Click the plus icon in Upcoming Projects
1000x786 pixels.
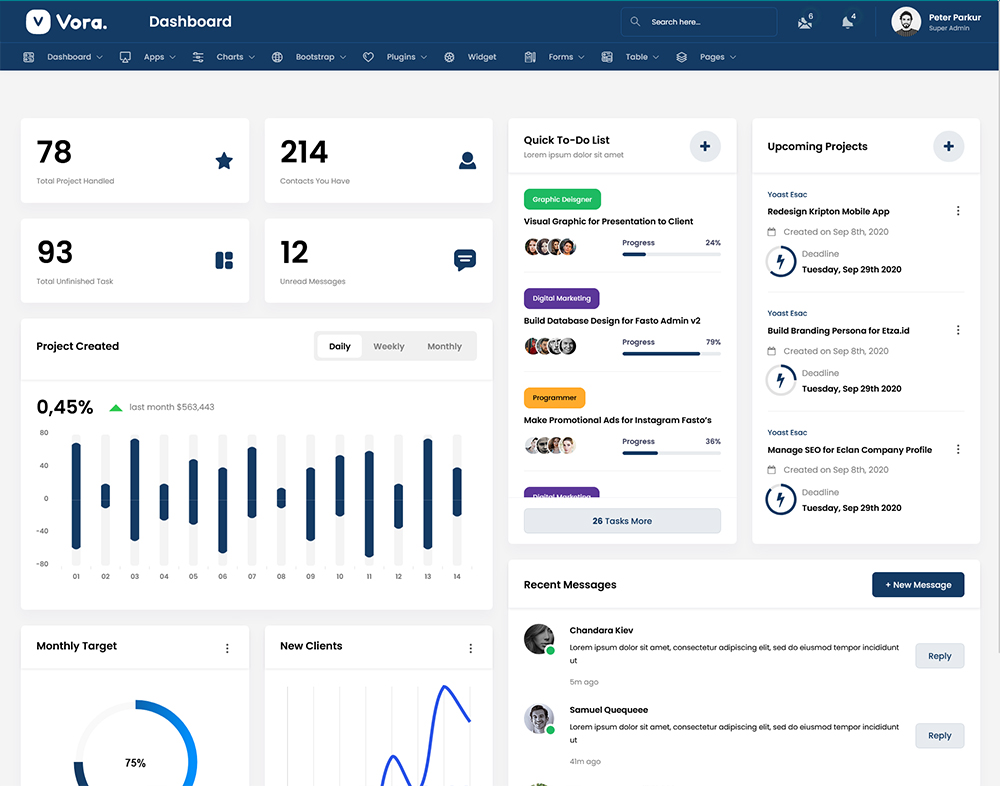pyautogui.click(x=948, y=147)
